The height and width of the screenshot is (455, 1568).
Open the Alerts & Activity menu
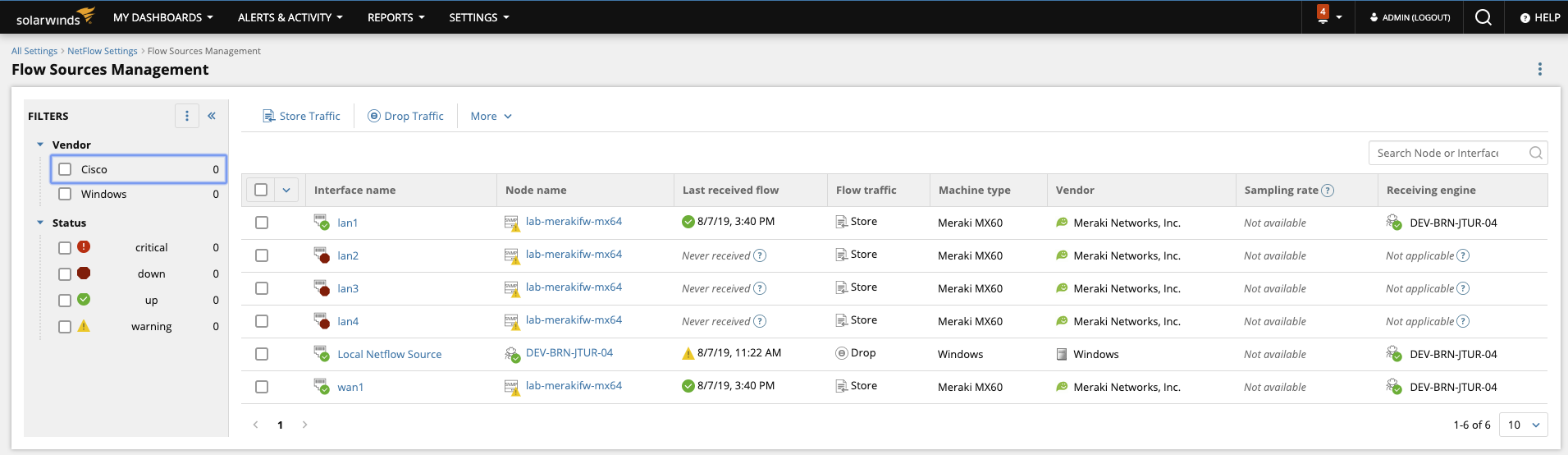tap(290, 17)
